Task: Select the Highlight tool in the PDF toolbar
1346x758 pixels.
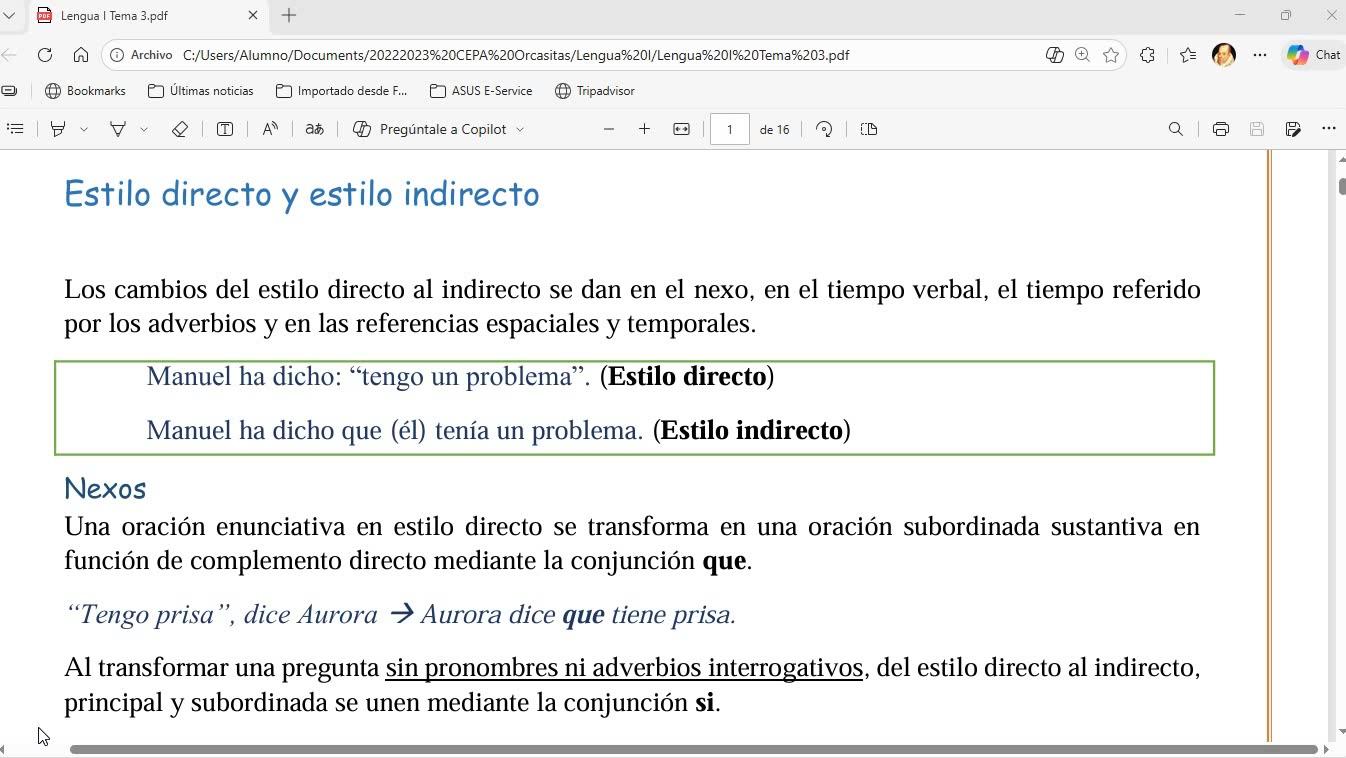Action: point(58,129)
